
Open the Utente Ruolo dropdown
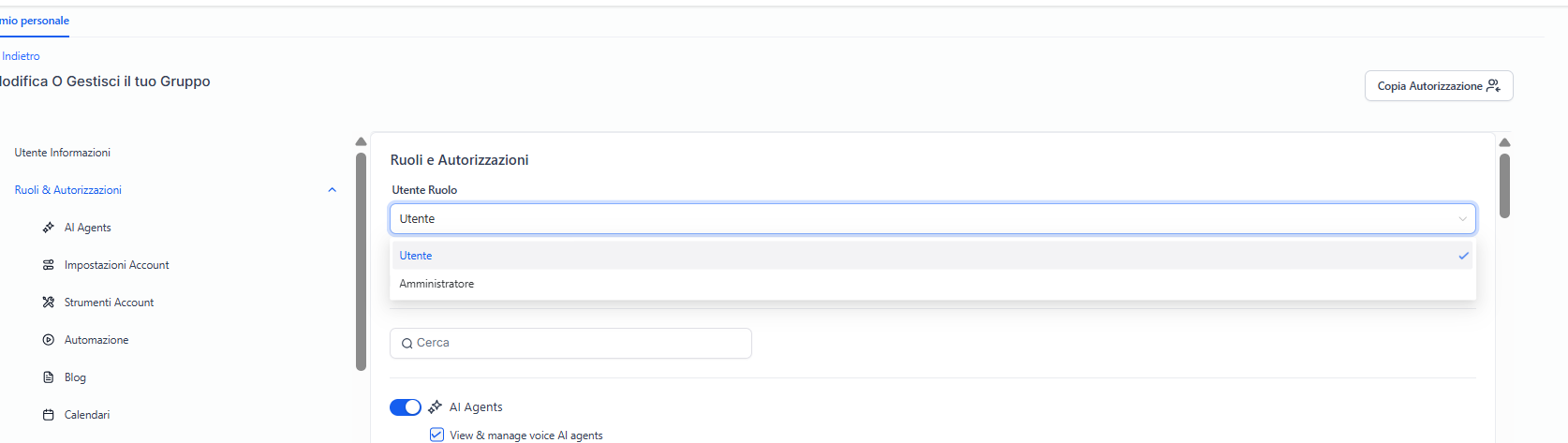coord(932,219)
